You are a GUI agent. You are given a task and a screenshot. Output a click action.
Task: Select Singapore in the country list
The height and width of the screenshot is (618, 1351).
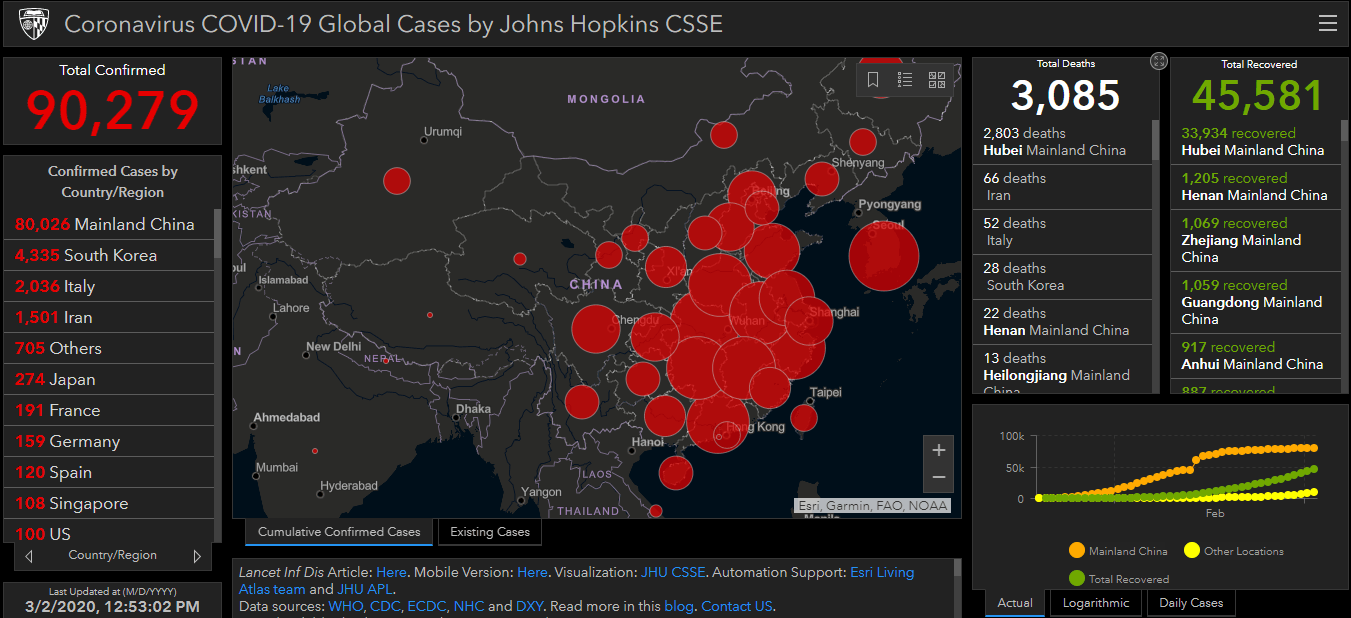coord(109,504)
